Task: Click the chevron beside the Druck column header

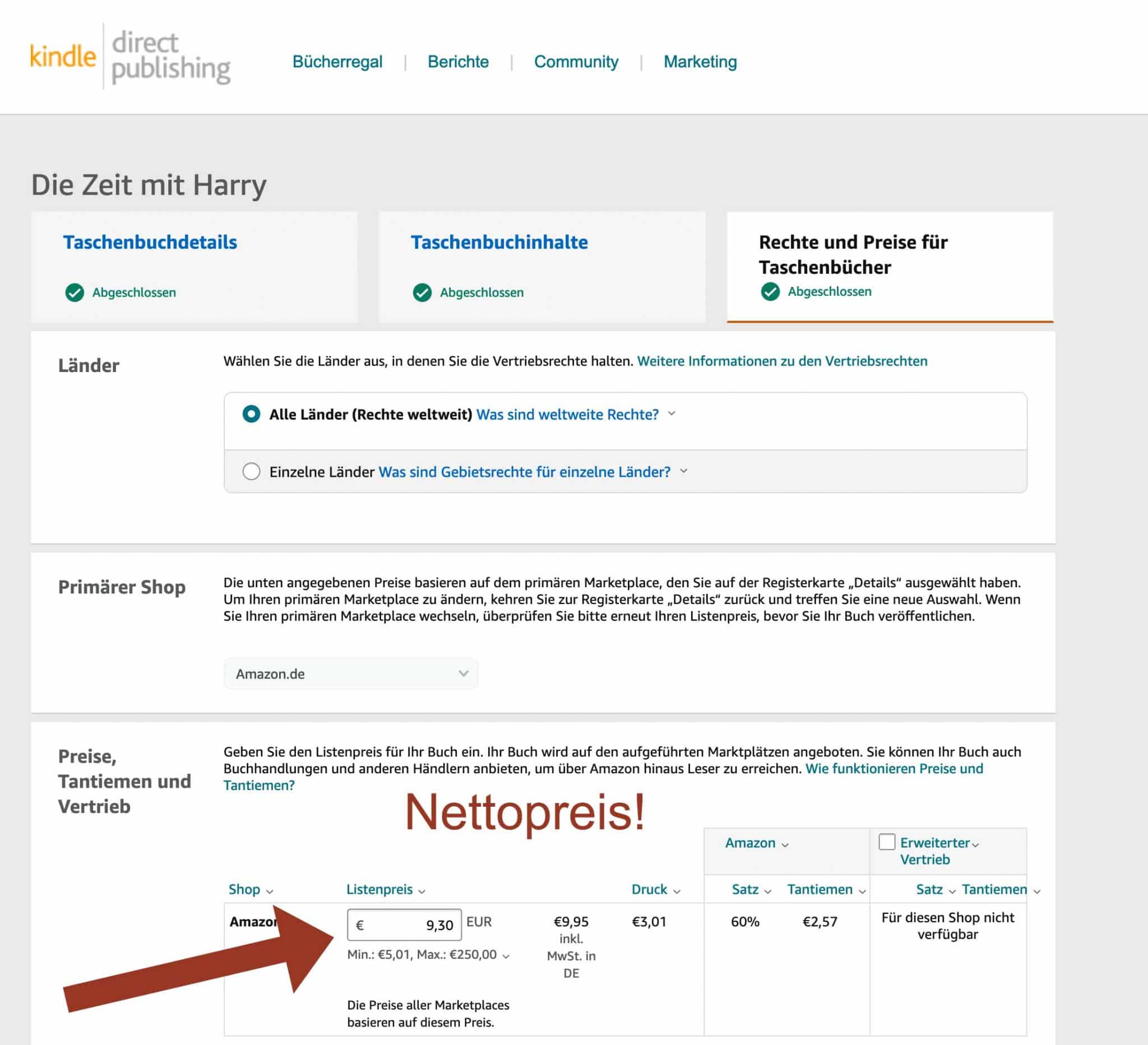Action: 677,891
